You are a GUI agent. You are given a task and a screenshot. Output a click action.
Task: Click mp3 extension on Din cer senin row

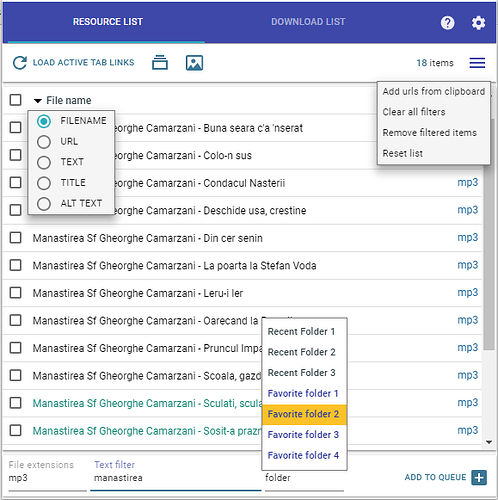point(468,238)
